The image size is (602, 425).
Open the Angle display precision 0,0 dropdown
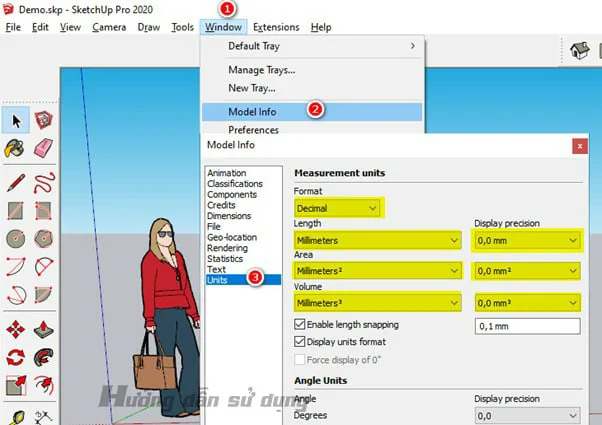click(528, 416)
